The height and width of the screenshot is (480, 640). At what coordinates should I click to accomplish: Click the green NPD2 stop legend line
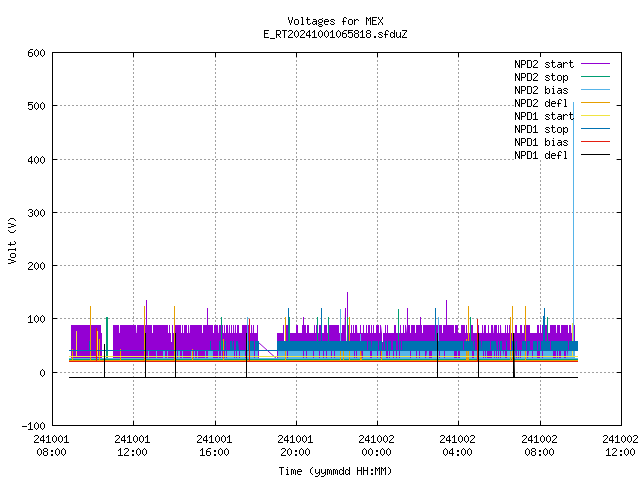(596, 77)
